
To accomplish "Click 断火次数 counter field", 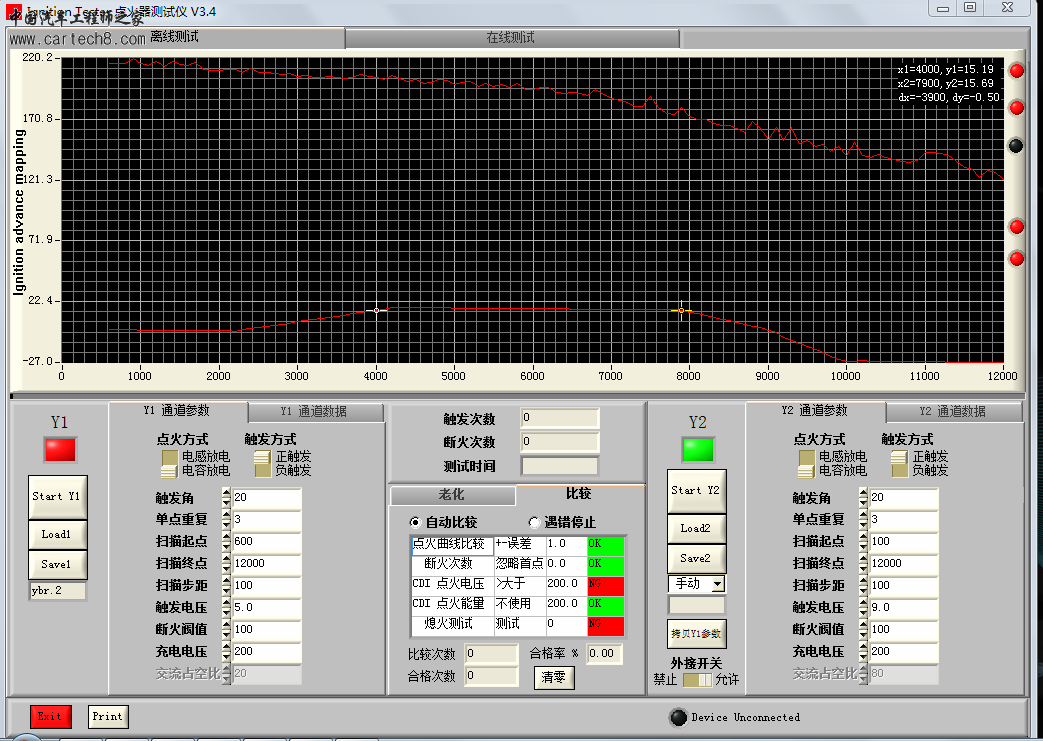I will [x=559, y=442].
